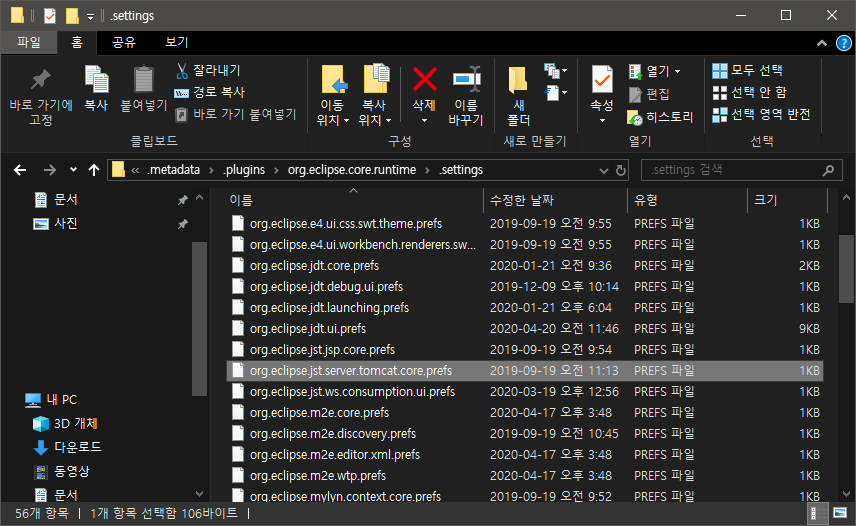This screenshot has width=856, height=526.
Task: Select 잘라내기 (Cut) with scissors icon
Action: click(x=208, y=70)
